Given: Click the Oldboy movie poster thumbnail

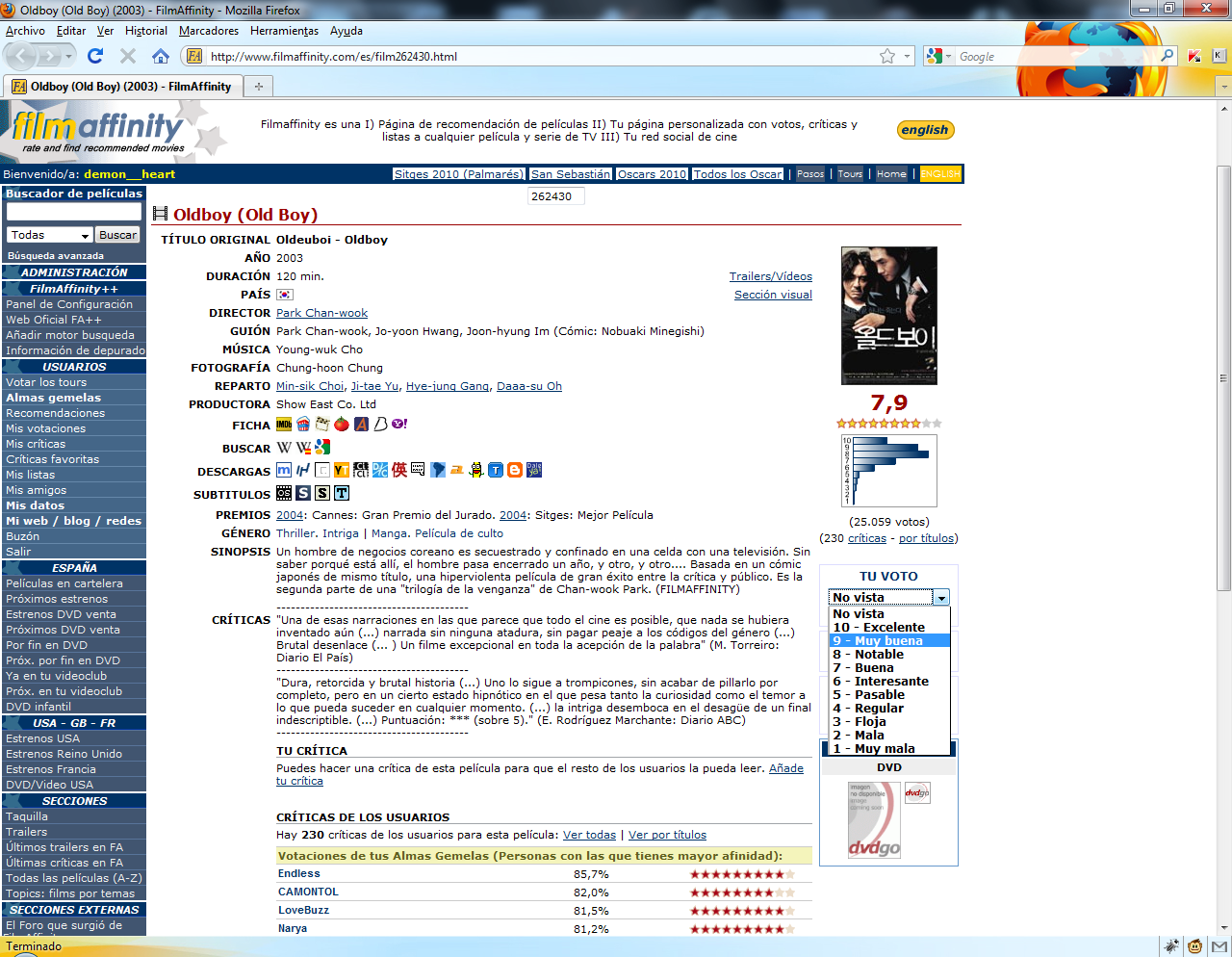Looking at the screenshot, I should pyautogui.click(x=888, y=316).
